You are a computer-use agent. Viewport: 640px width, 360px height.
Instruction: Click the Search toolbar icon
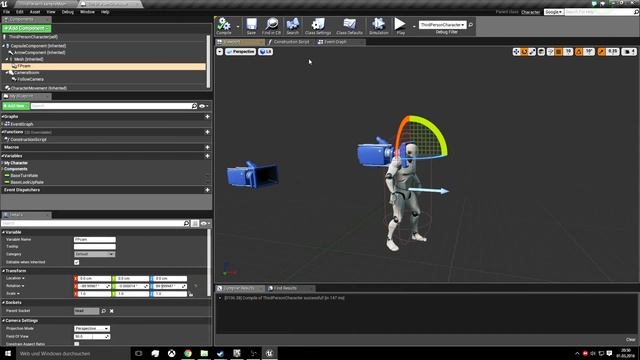click(x=293, y=26)
